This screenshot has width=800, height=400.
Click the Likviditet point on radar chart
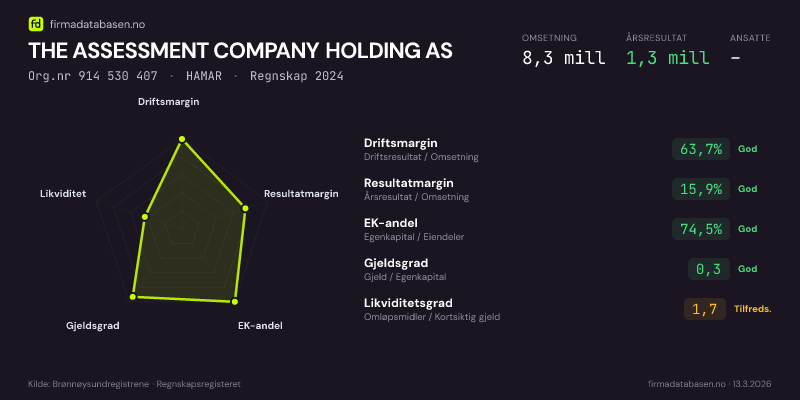pos(146,216)
